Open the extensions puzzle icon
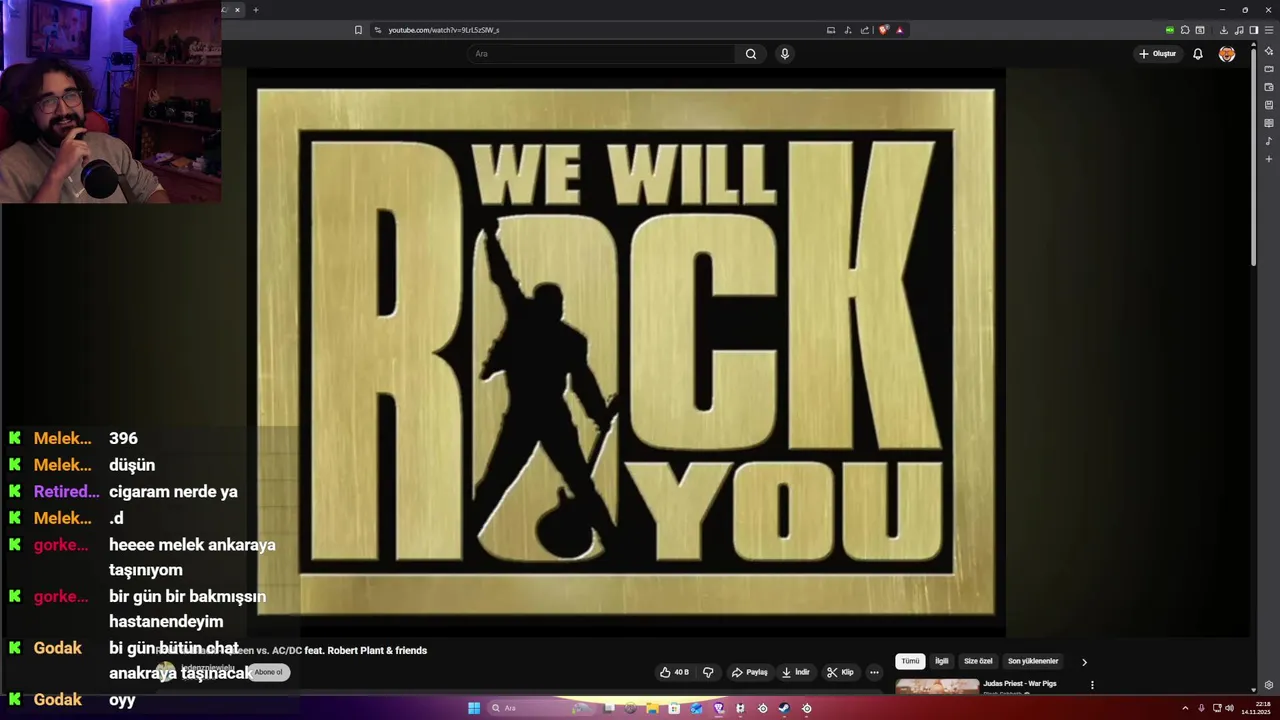 (x=1185, y=30)
